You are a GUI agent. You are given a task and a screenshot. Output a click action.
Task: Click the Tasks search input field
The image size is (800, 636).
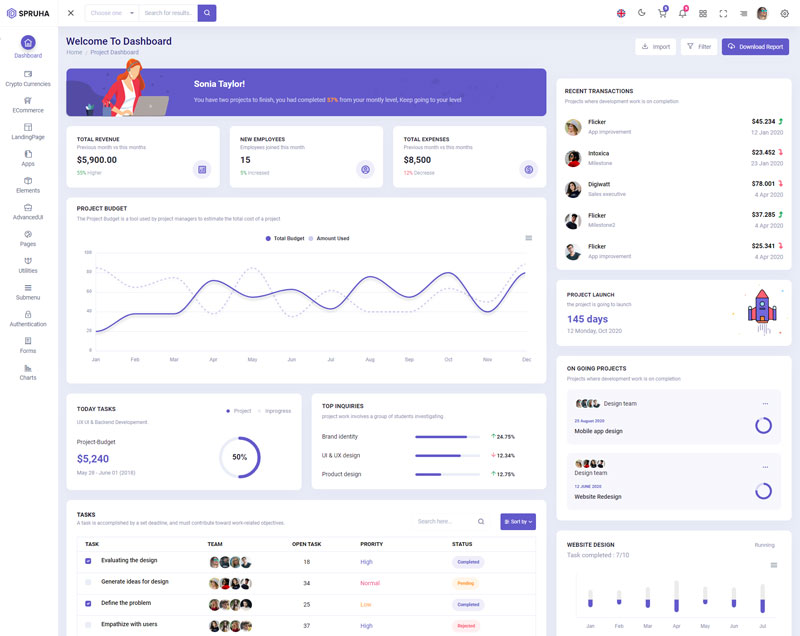445,522
